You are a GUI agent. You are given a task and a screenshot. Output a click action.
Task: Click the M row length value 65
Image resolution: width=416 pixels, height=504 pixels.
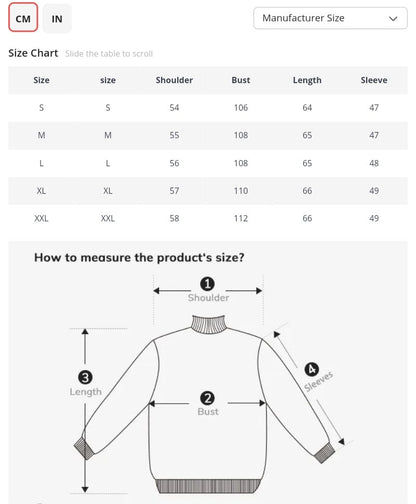(x=307, y=135)
